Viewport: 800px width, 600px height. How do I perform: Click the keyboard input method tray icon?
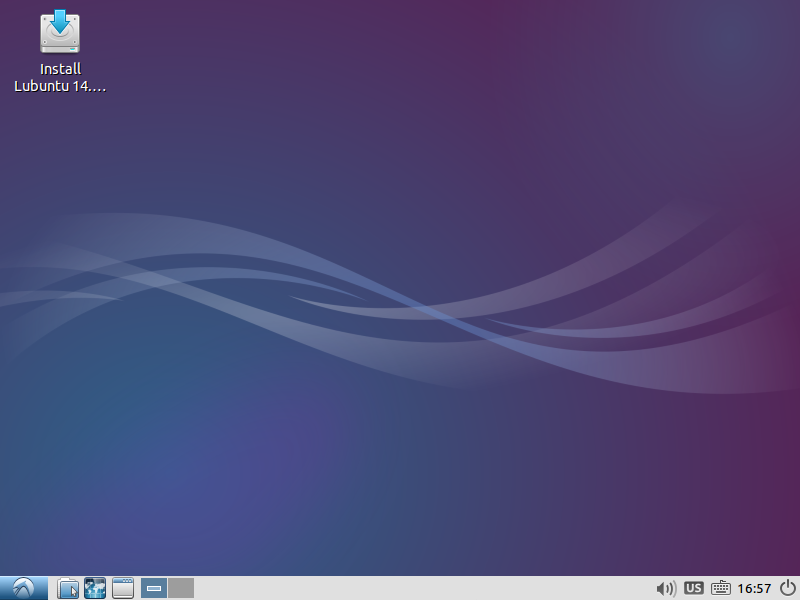721,588
